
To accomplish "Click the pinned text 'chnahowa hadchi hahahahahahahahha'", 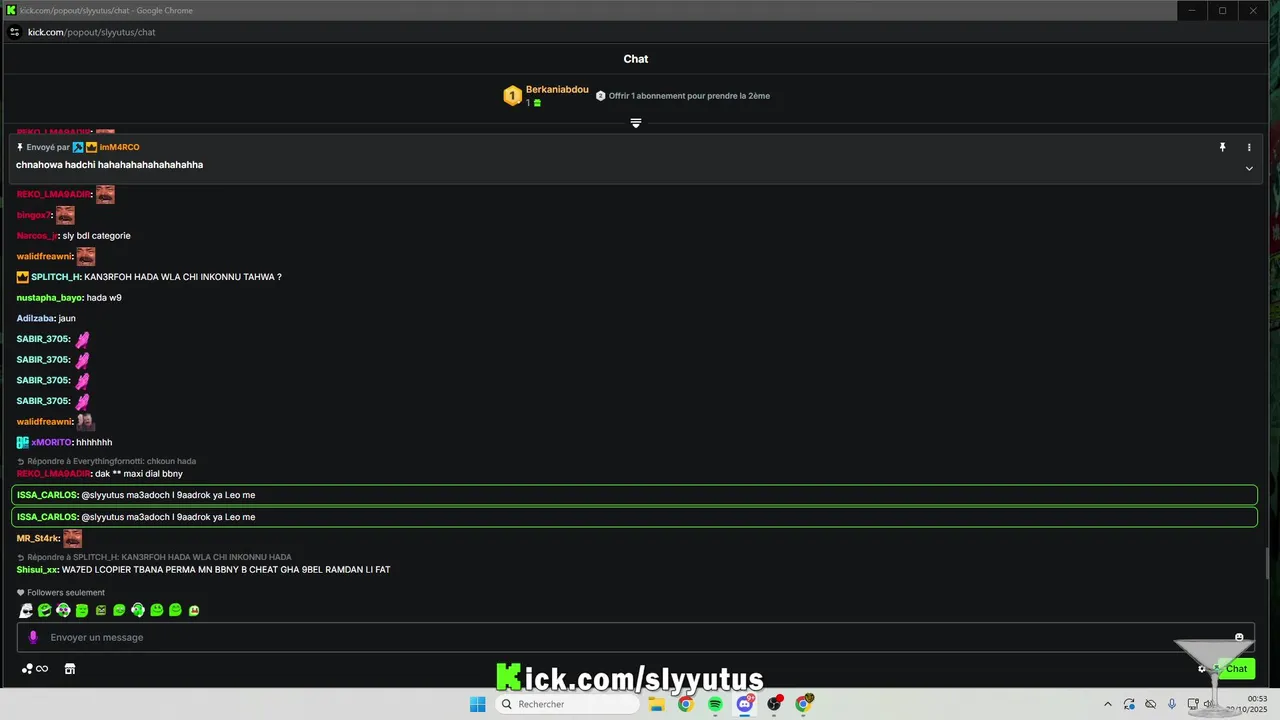I will [x=110, y=165].
